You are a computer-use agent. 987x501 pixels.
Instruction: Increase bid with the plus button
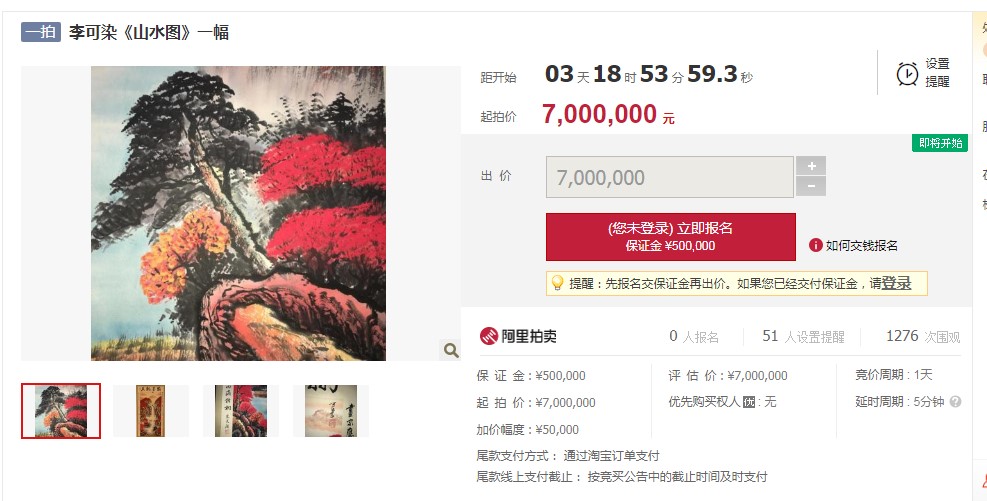coord(811,166)
